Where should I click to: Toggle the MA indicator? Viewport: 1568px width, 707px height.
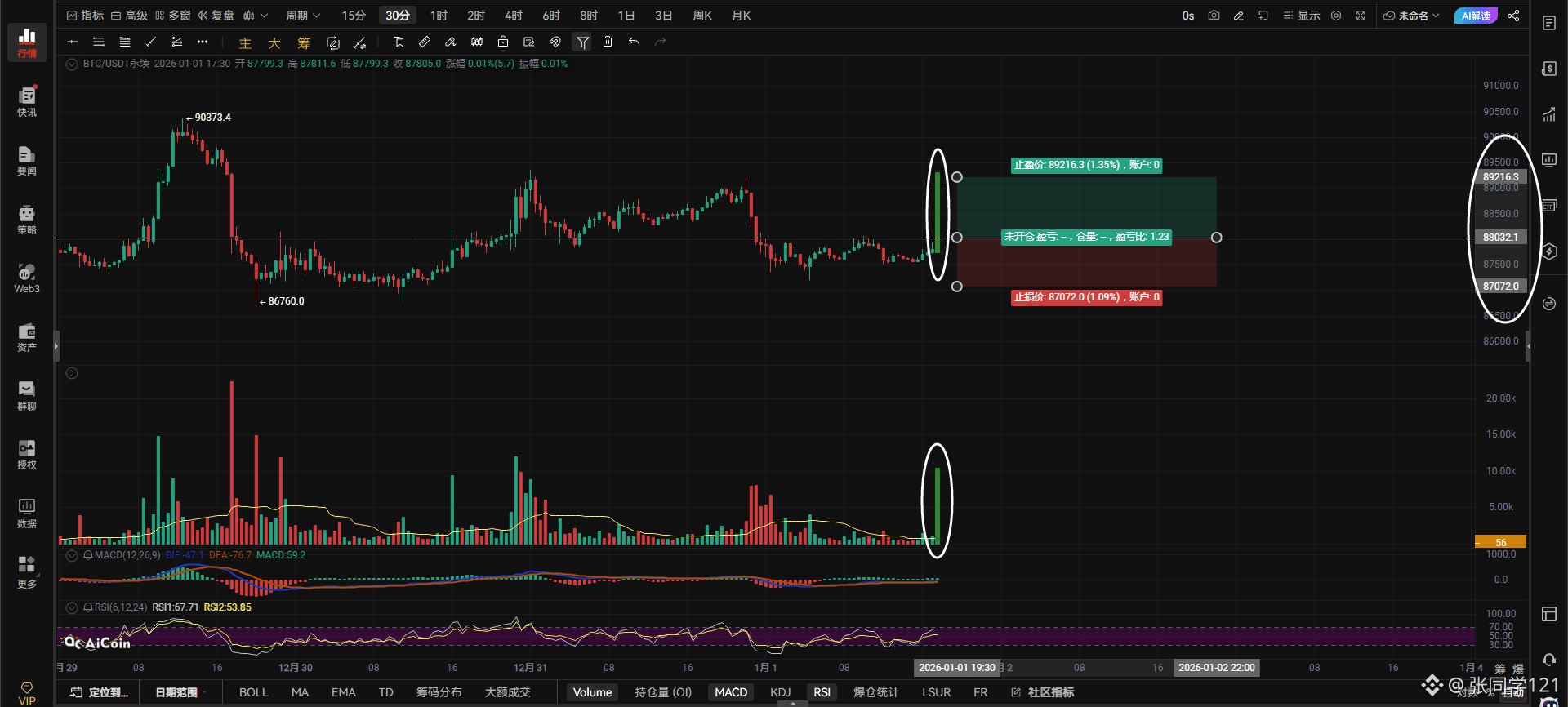point(300,692)
